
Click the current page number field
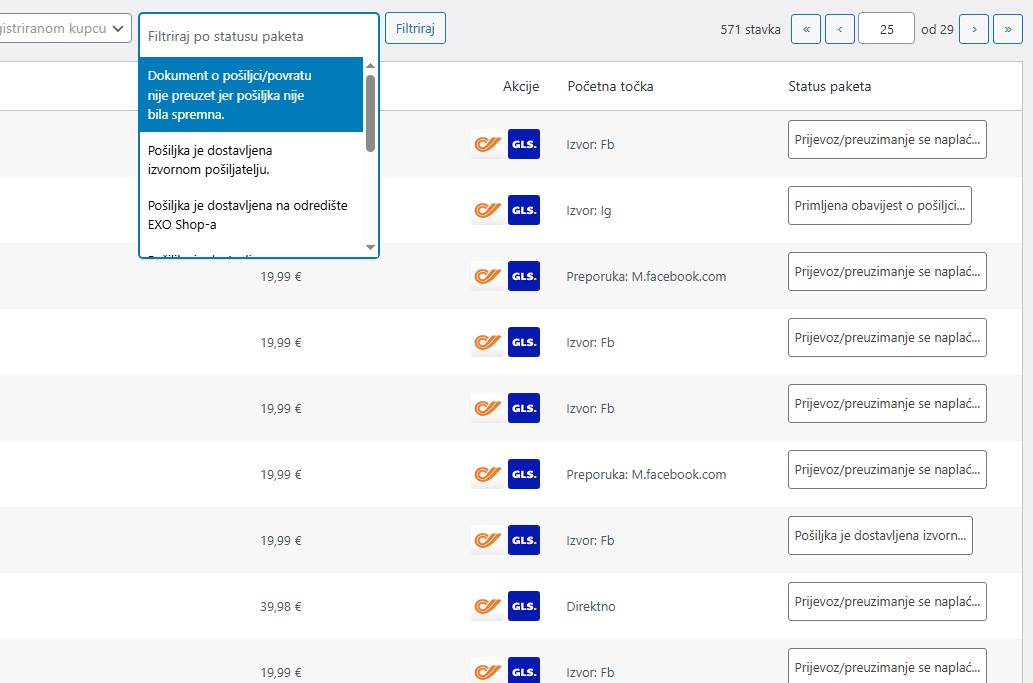click(885, 29)
